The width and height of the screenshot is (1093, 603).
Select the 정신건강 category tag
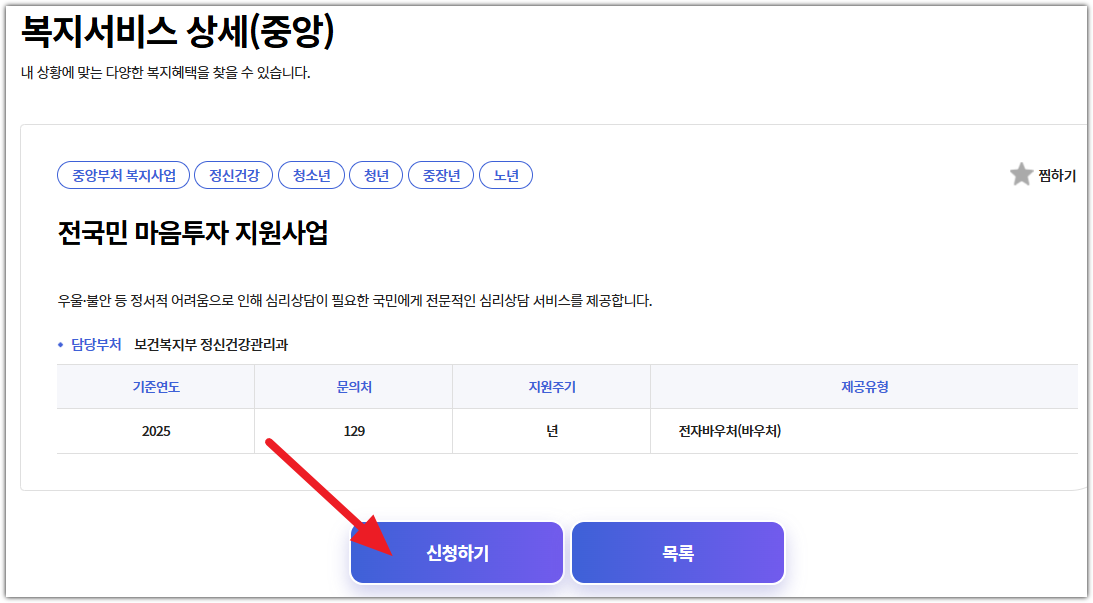tap(231, 174)
